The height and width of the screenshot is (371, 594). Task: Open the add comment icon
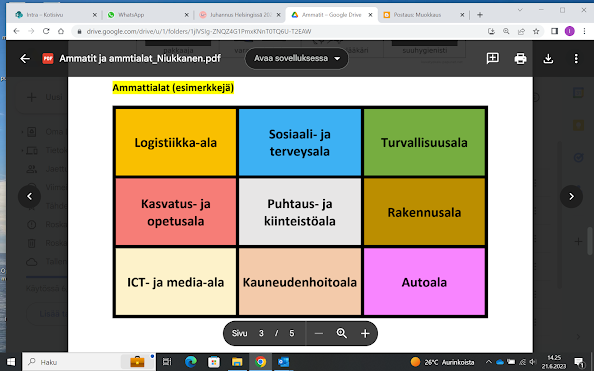492,58
